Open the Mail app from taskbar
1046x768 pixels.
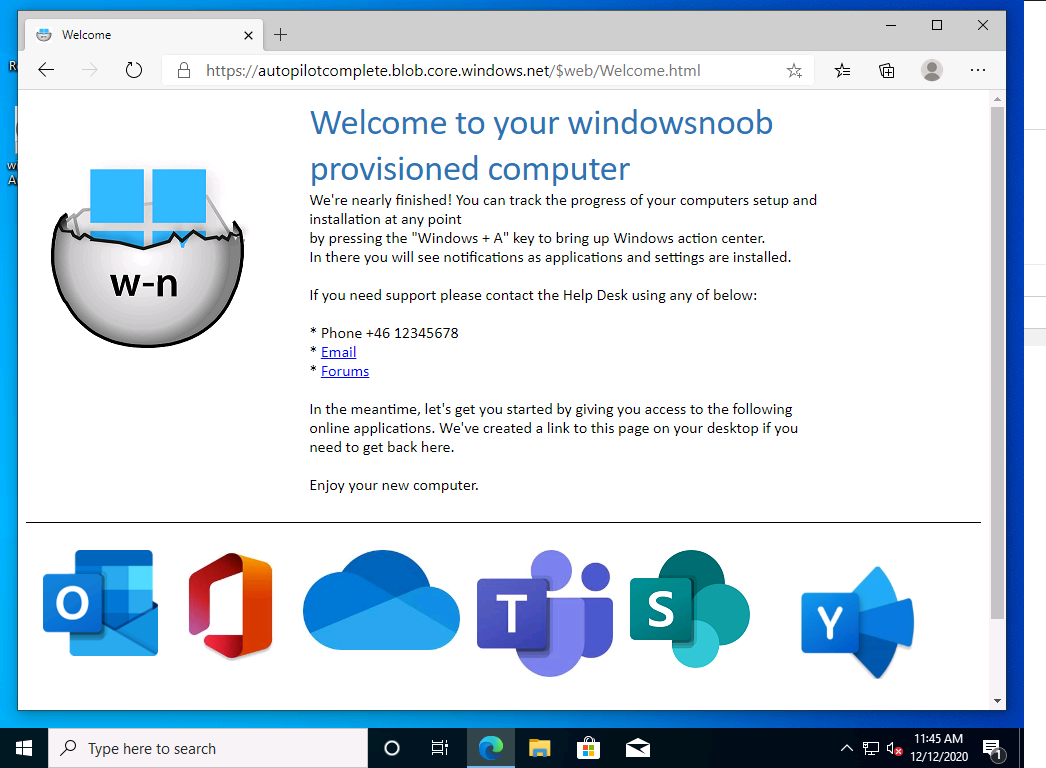(x=638, y=749)
